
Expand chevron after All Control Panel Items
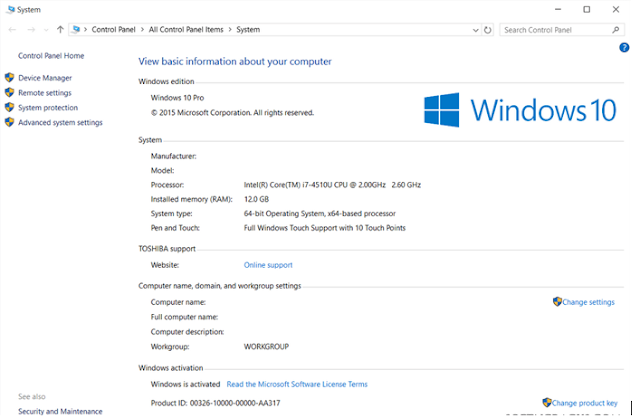click(230, 29)
